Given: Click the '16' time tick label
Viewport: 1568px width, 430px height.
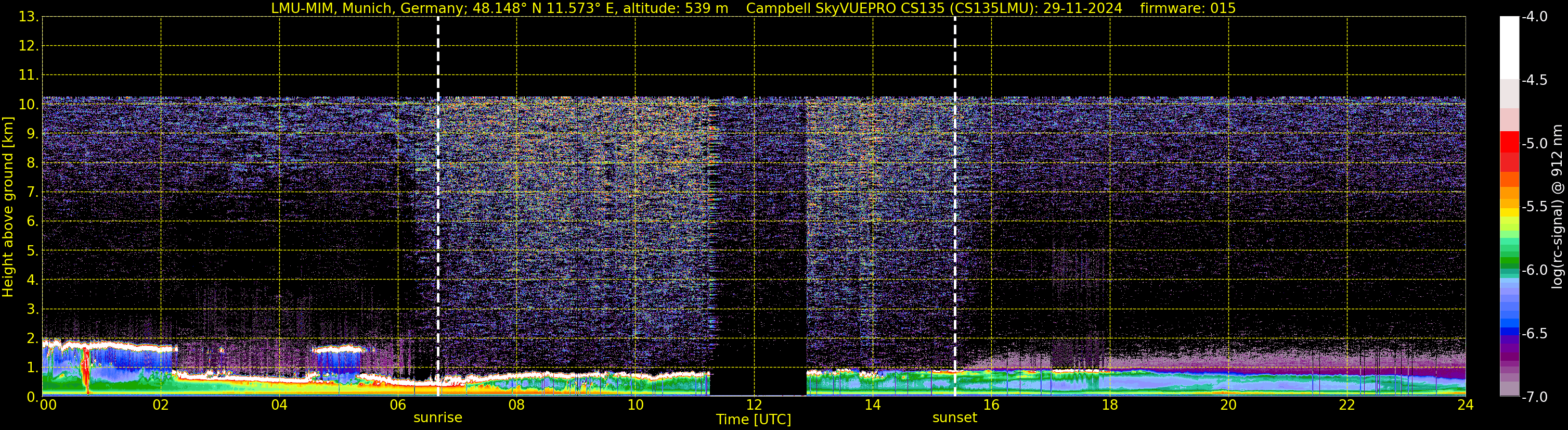Looking at the screenshot, I should click(x=991, y=405).
